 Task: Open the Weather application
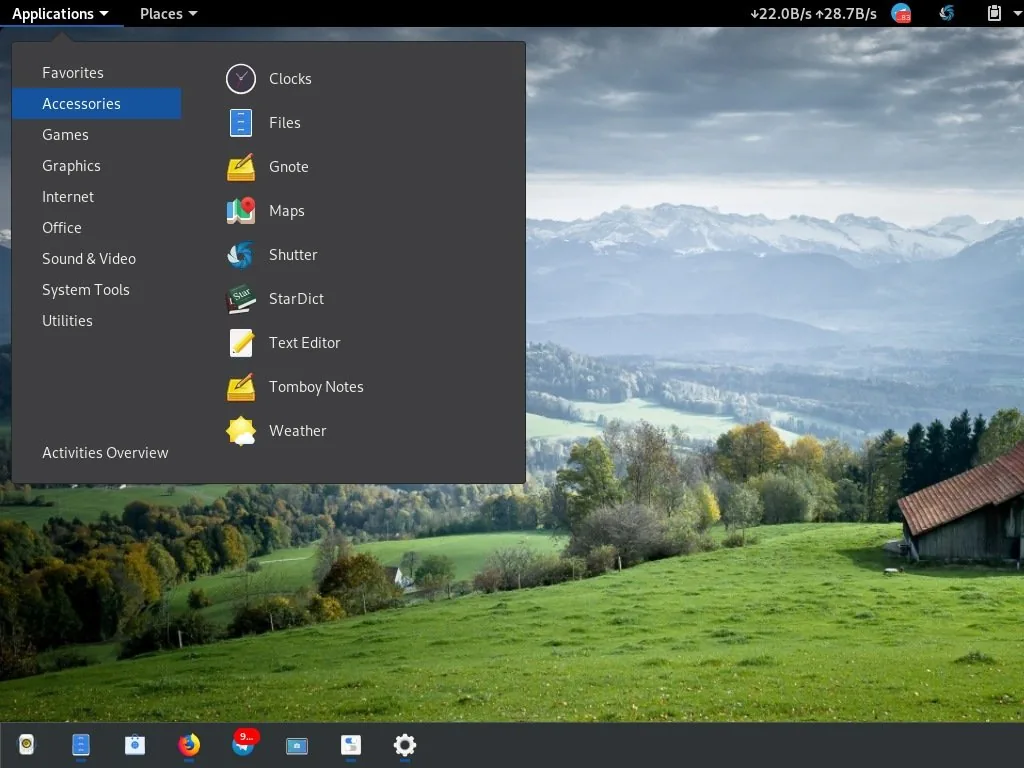[x=297, y=431]
